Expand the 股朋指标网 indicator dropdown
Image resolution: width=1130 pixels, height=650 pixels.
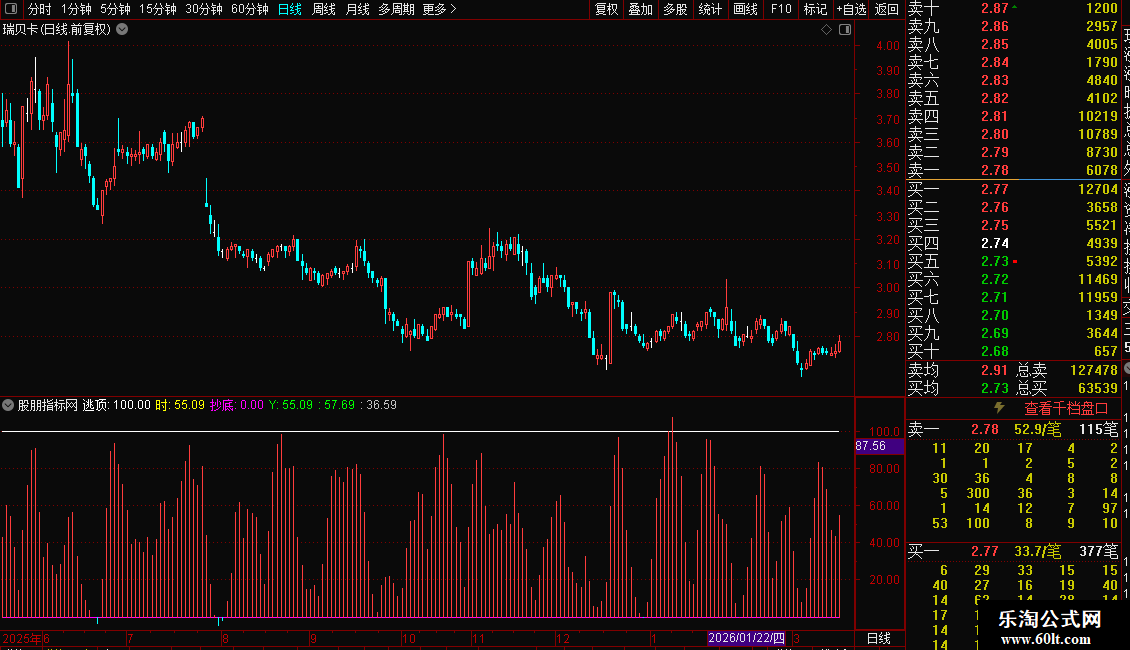(x=8, y=405)
